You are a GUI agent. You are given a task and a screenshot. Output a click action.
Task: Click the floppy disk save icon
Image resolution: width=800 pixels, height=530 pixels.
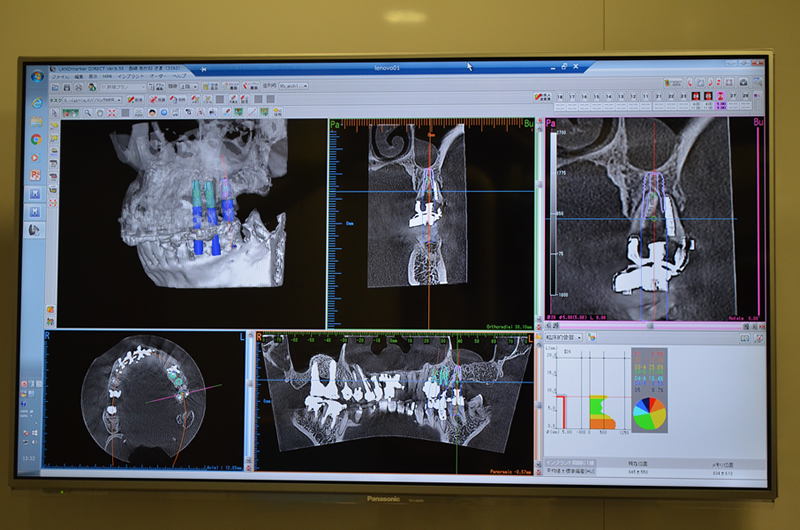pos(67,88)
